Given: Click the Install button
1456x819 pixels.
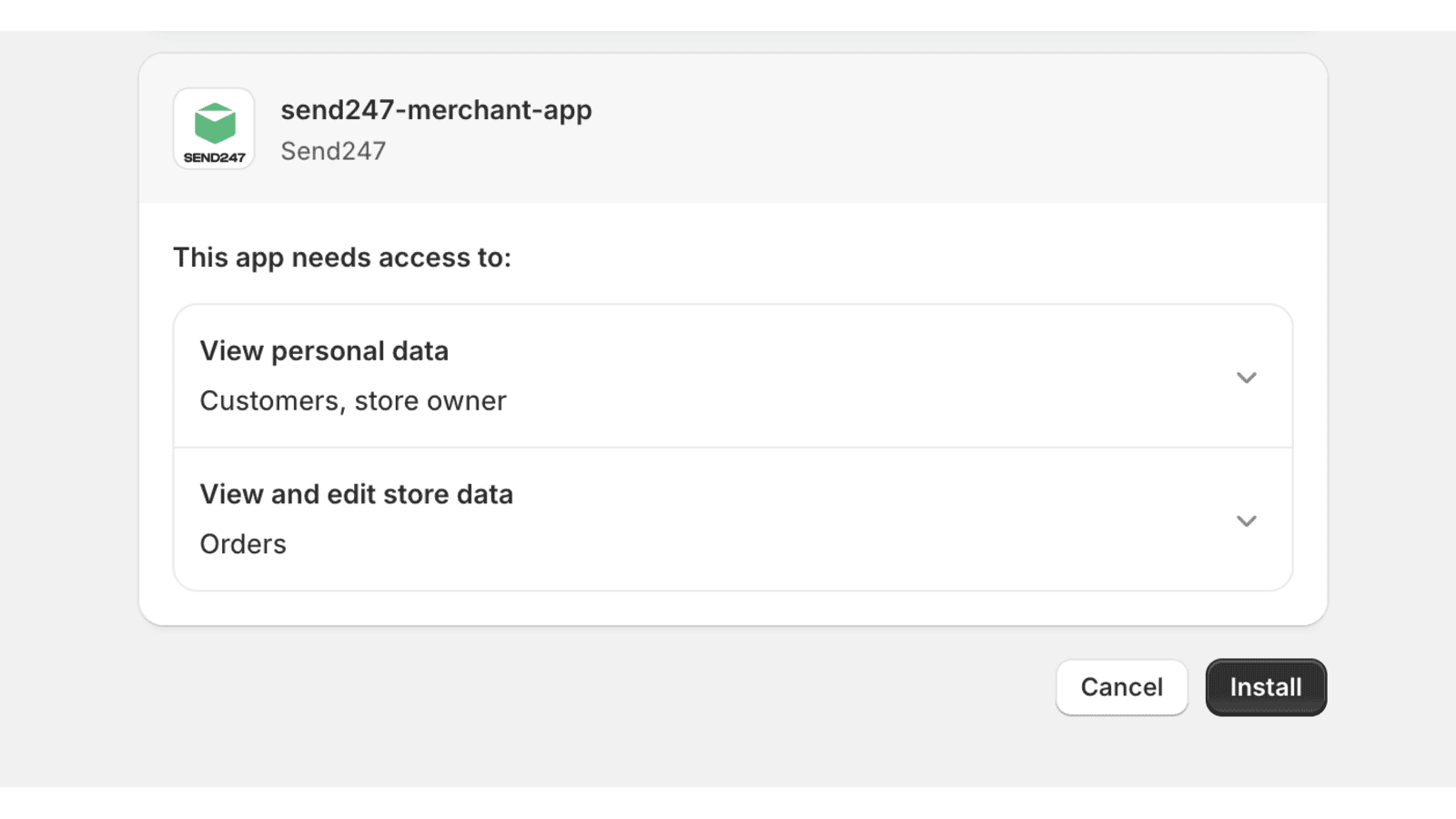Looking at the screenshot, I should click(x=1266, y=687).
